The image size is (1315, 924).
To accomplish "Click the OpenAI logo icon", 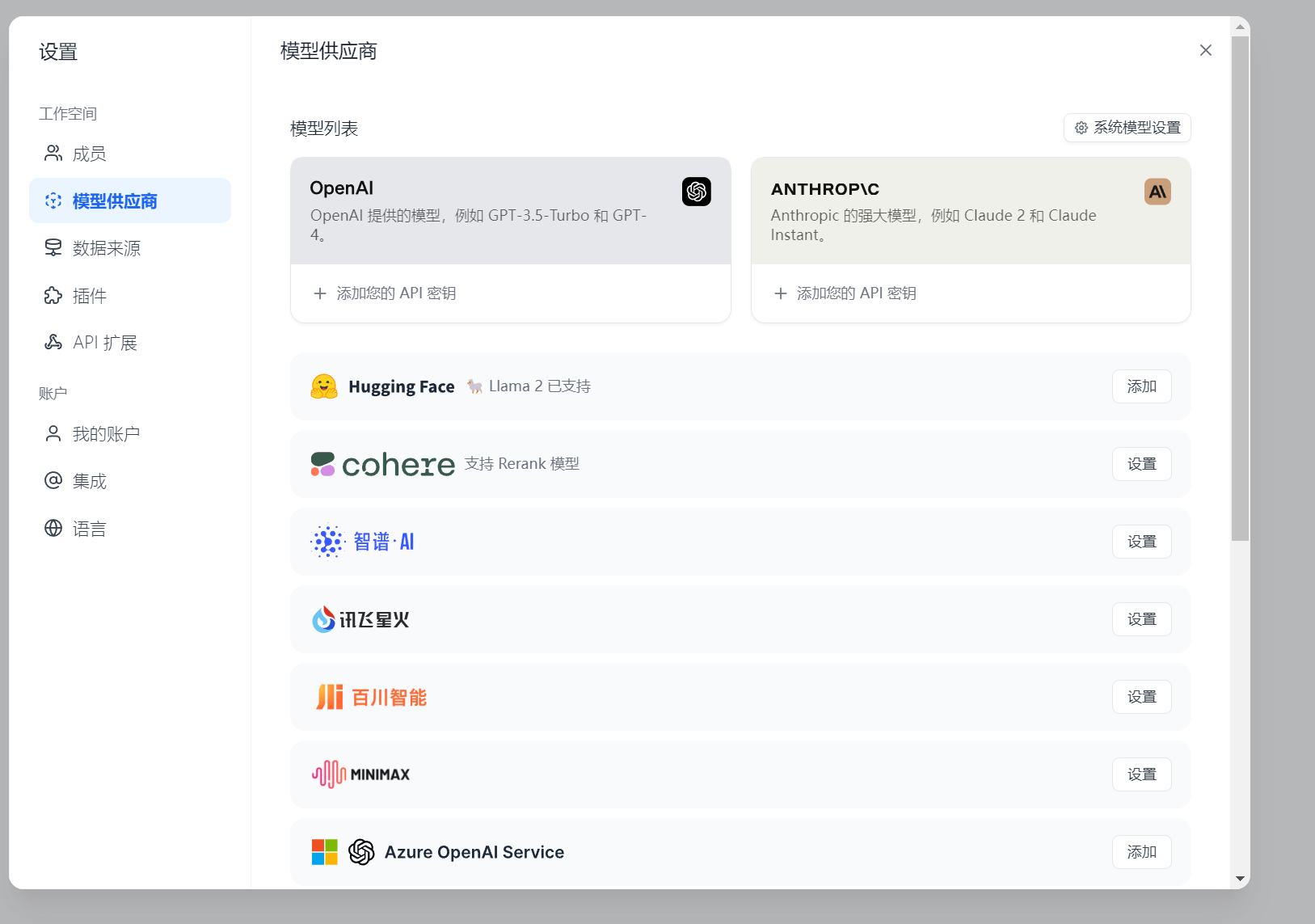I will click(697, 192).
